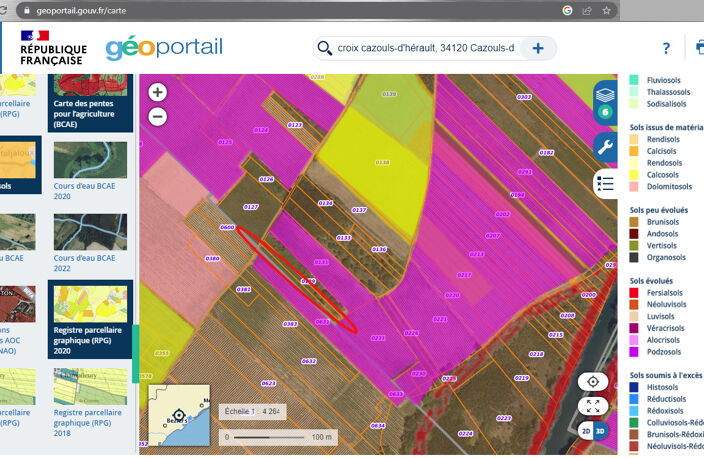This screenshot has width=704, height=458.
Task: Click the Sols évolués heading
Action: click(x=651, y=281)
